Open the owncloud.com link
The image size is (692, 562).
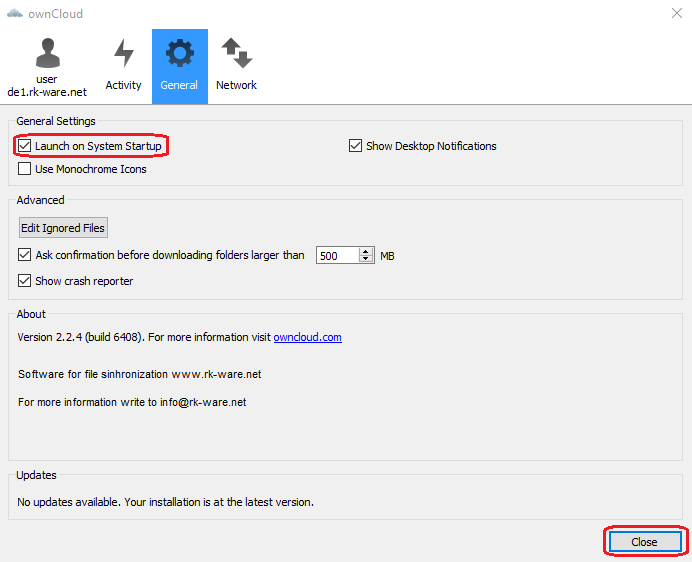pyautogui.click(x=308, y=337)
